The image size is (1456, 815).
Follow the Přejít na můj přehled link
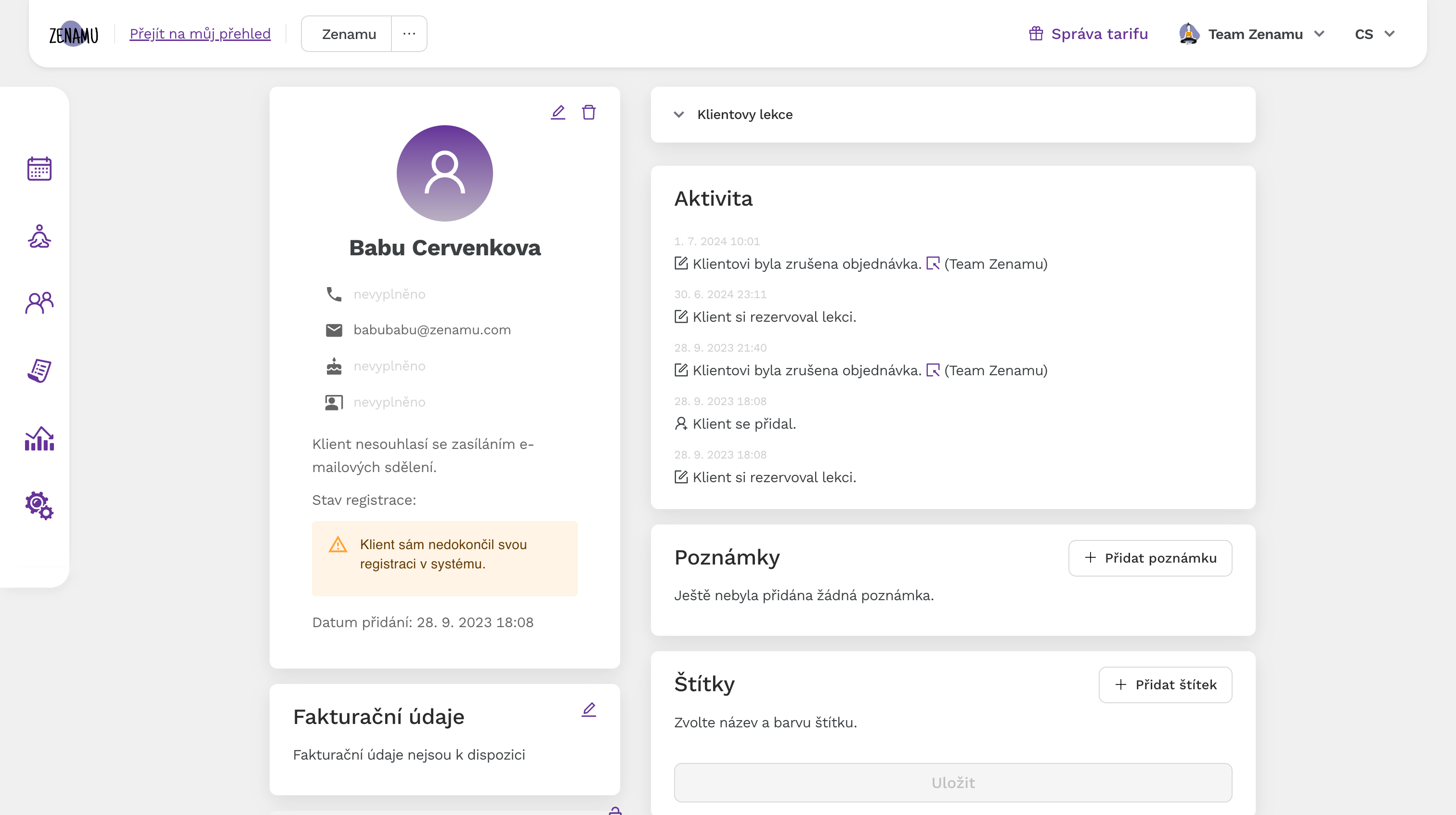tap(200, 34)
